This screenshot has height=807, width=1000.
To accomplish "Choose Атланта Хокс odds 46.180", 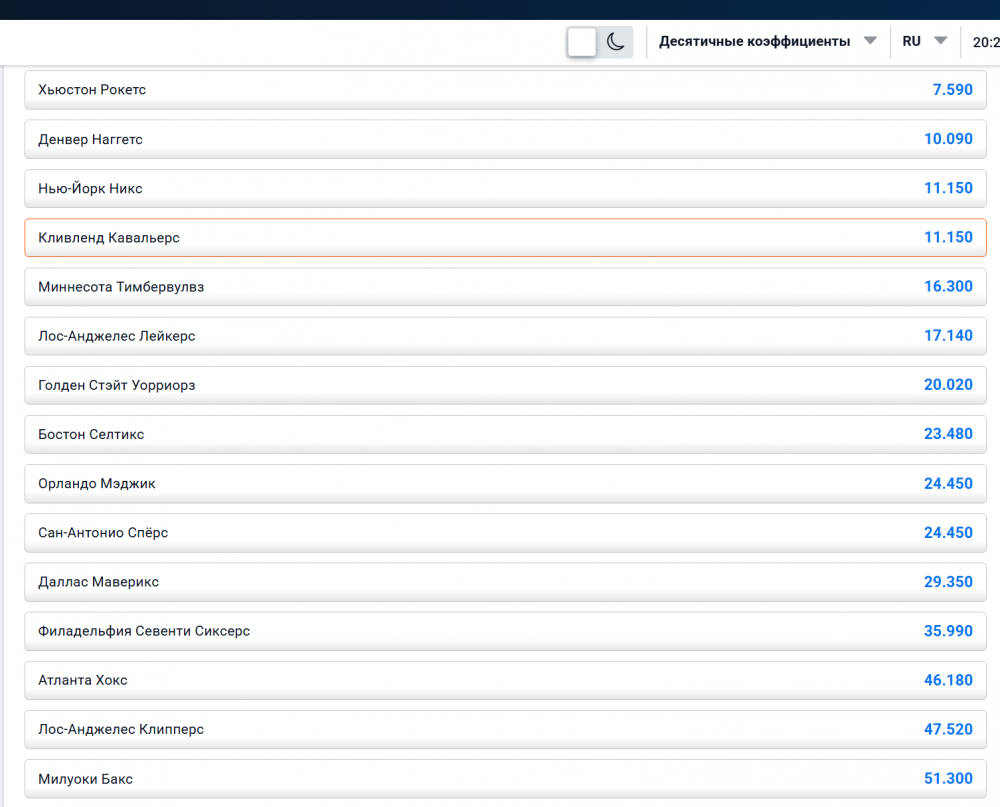I will tap(505, 680).
